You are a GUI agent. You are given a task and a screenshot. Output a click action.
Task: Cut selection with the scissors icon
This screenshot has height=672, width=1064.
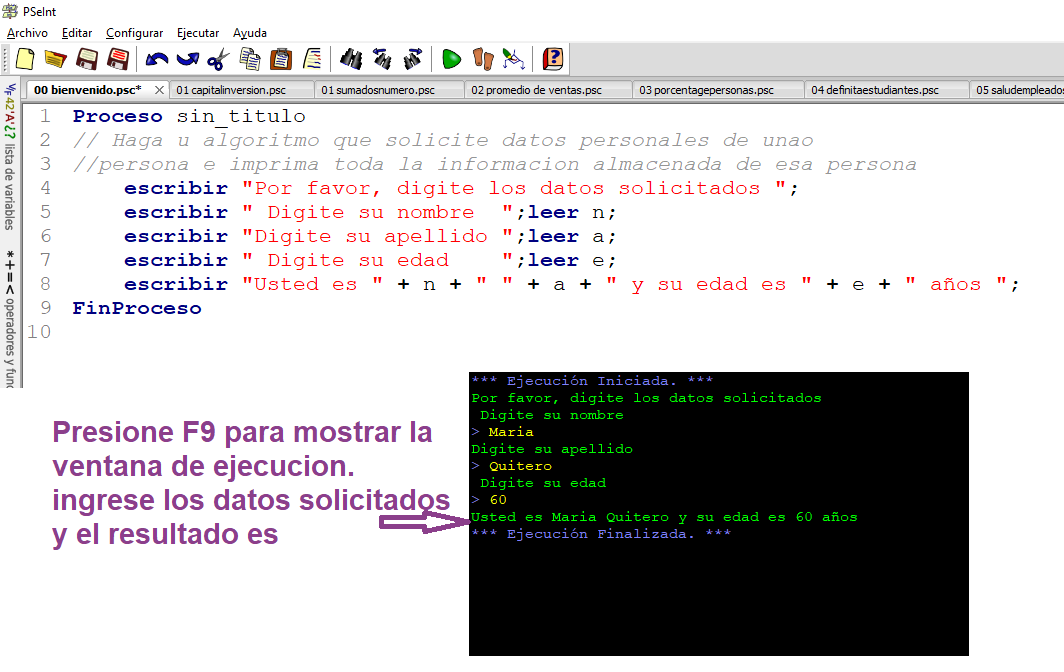click(x=218, y=59)
